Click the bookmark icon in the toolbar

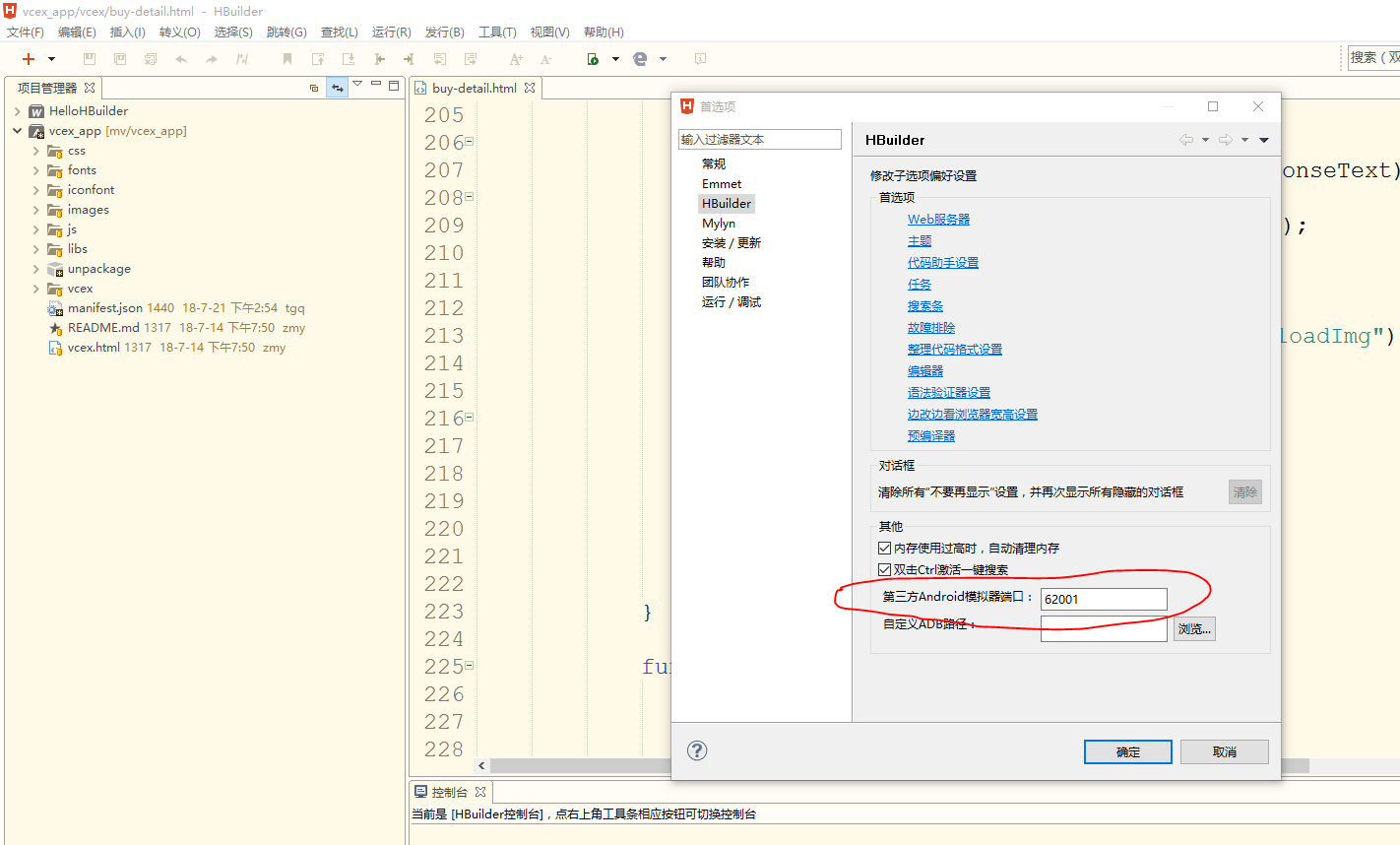[x=287, y=59]
